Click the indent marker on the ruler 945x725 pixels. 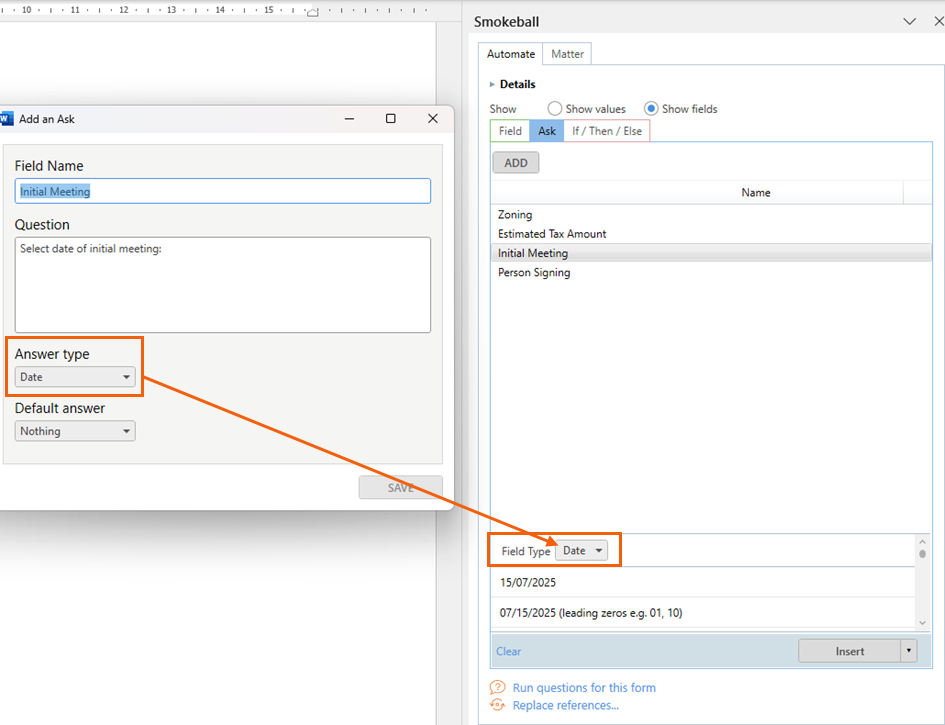click(312, 11)
